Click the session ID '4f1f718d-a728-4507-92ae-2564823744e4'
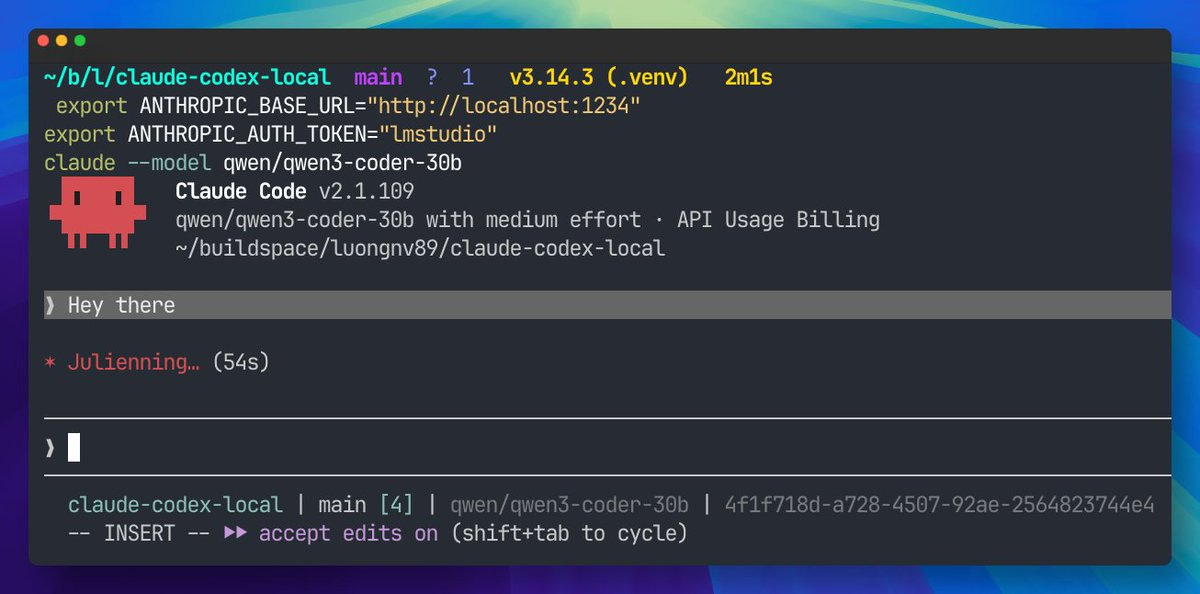Image resolution: width=1200 pixels, height=594 pixels. (940, 504)
